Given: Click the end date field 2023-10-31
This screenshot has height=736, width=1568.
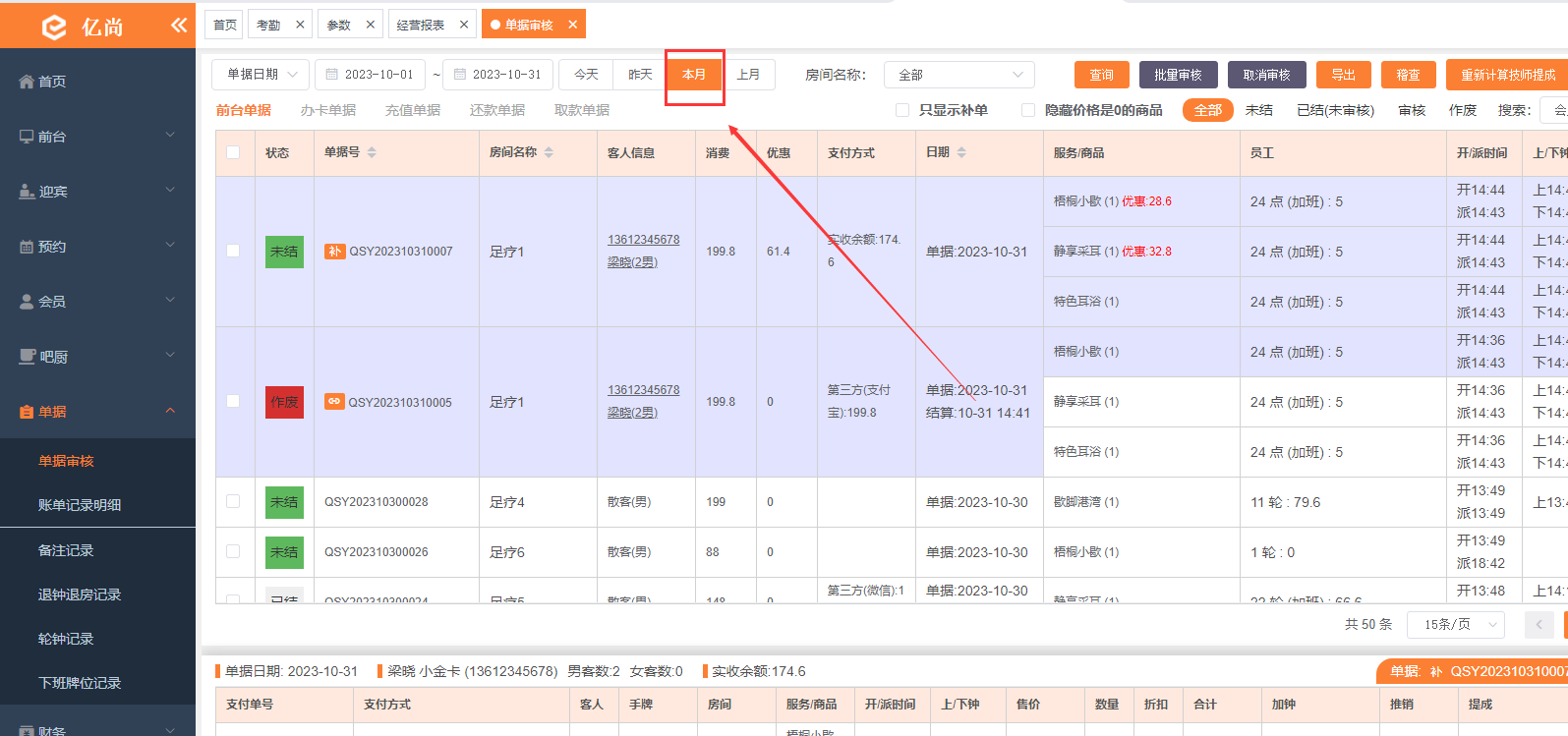Looking at the screenshot, I should [497, 75].
